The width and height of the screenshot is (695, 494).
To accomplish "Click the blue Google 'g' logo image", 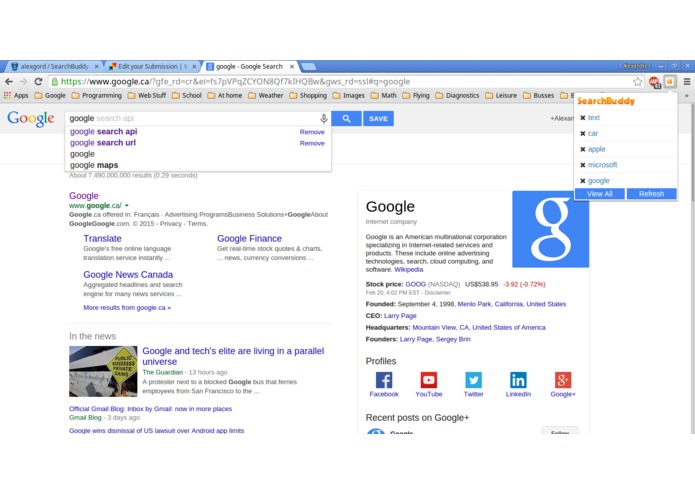I will coord(551,229).
